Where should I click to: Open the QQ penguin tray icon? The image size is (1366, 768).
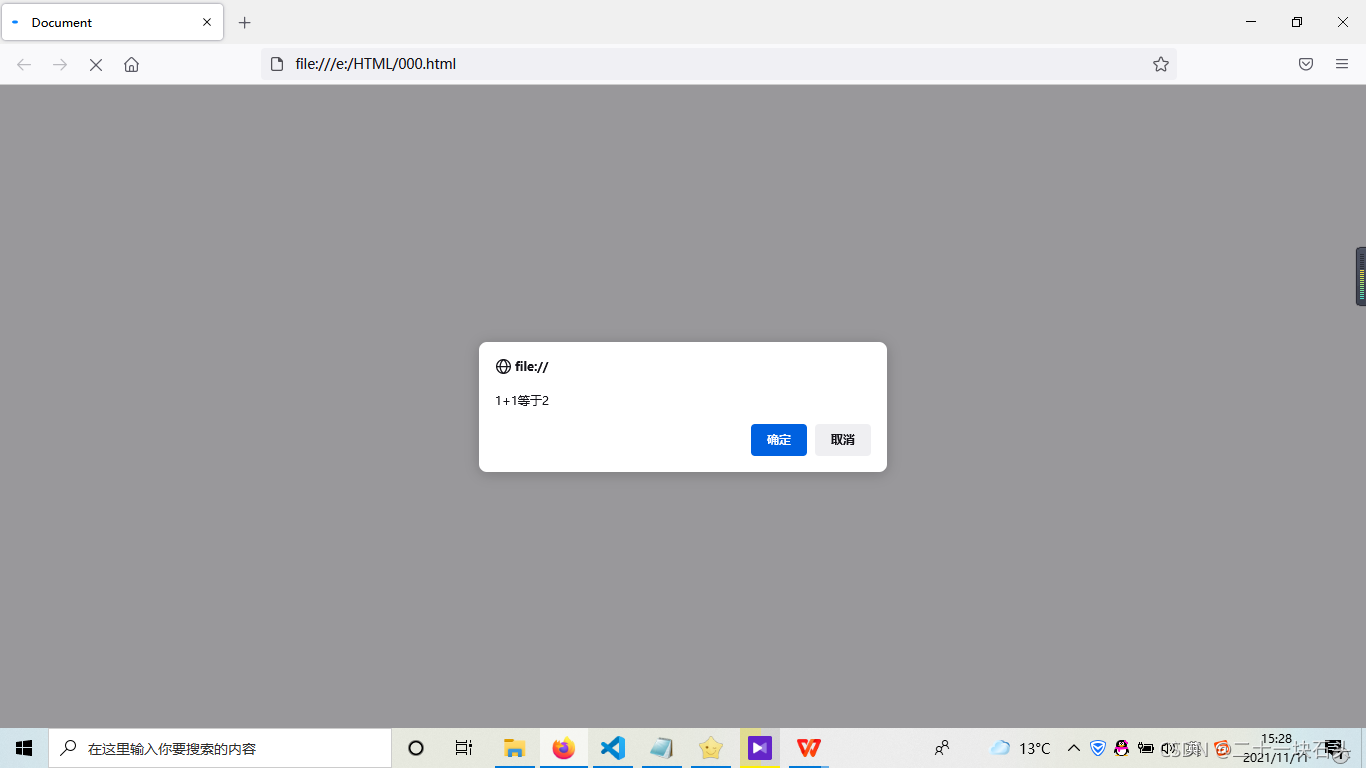point(1122,748)
